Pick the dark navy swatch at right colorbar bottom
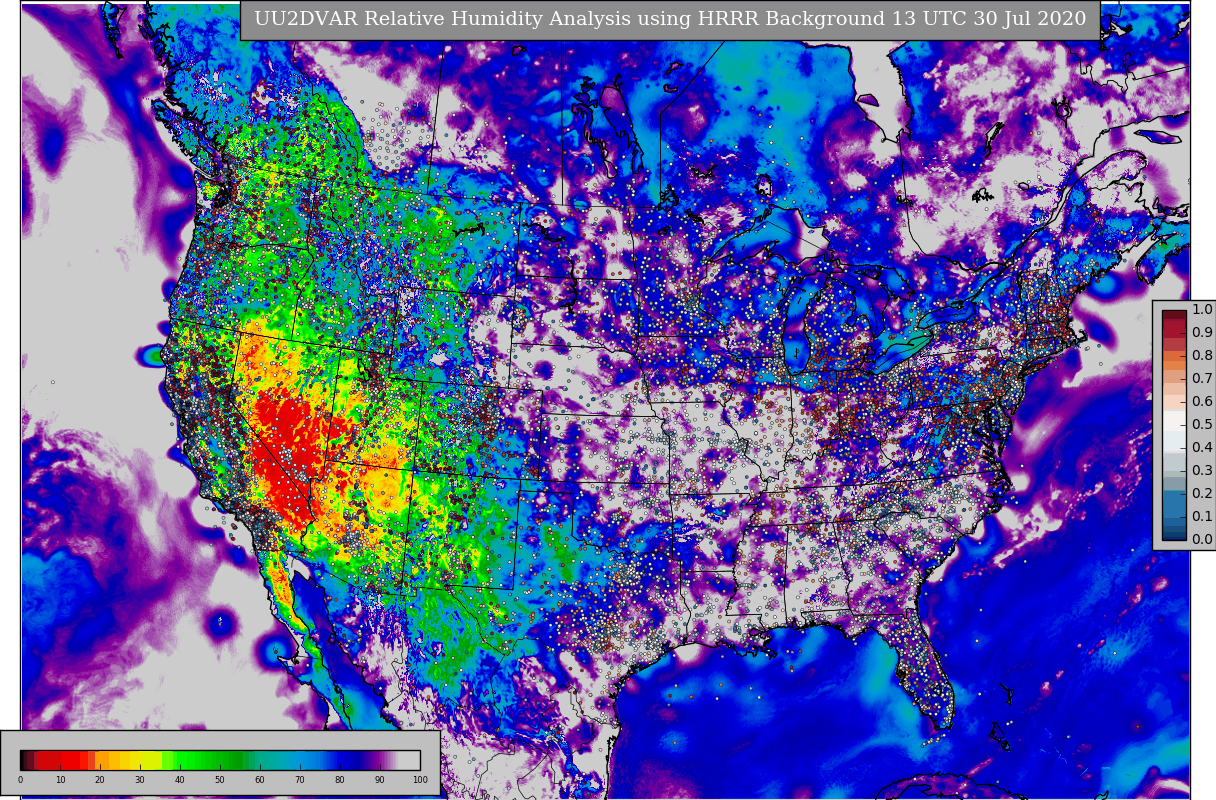 1174,536
